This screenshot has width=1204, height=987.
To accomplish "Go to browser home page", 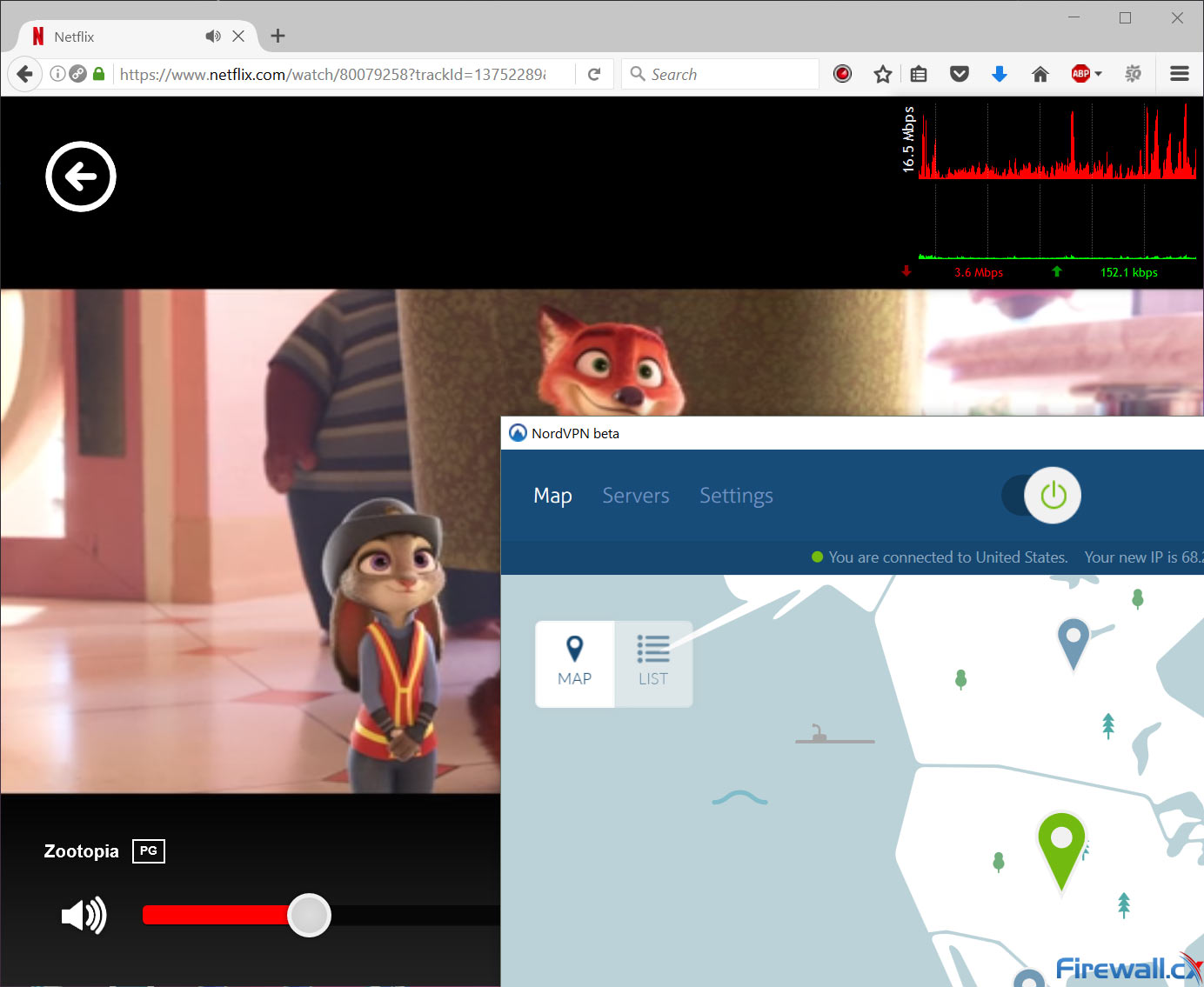I will click(x=1040, y=74).
